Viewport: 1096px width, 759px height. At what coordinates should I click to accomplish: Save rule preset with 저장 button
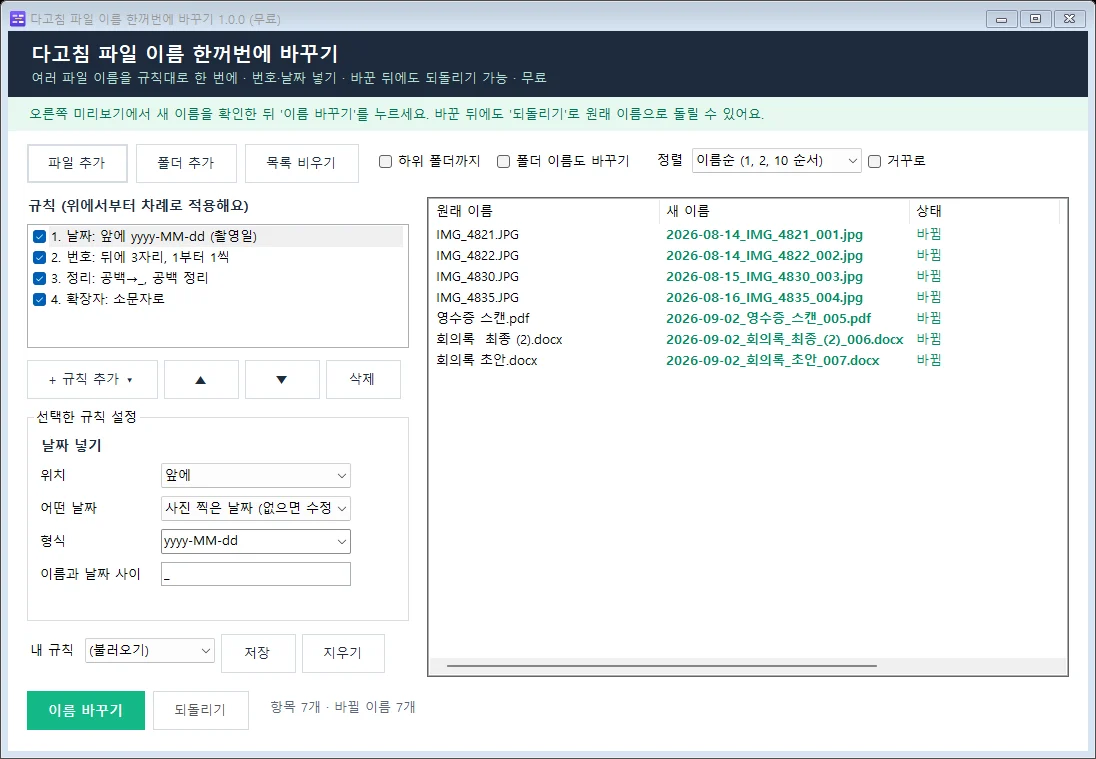pos(258,653)
